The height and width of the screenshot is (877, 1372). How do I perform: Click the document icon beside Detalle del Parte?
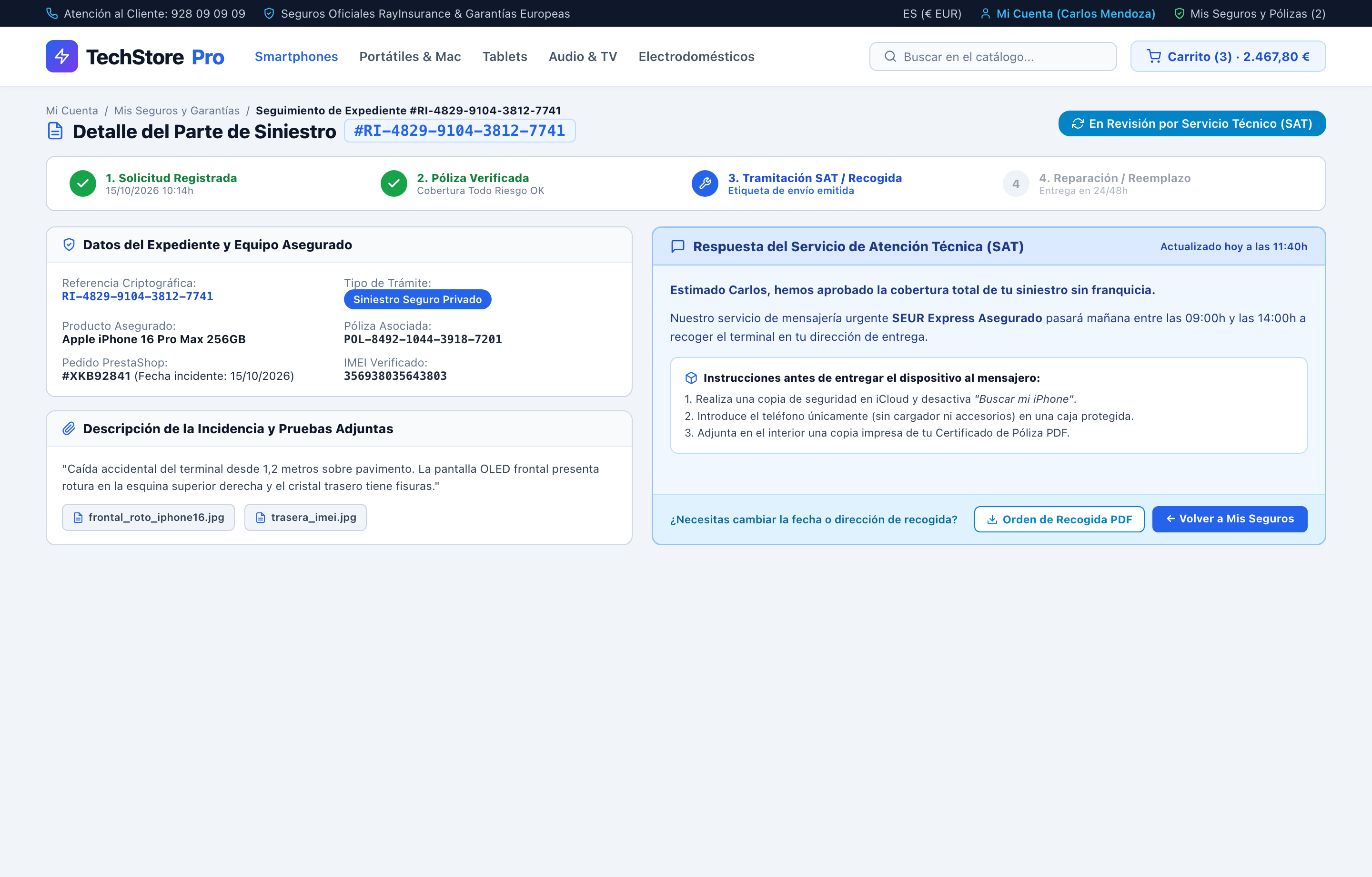point(55,131)
